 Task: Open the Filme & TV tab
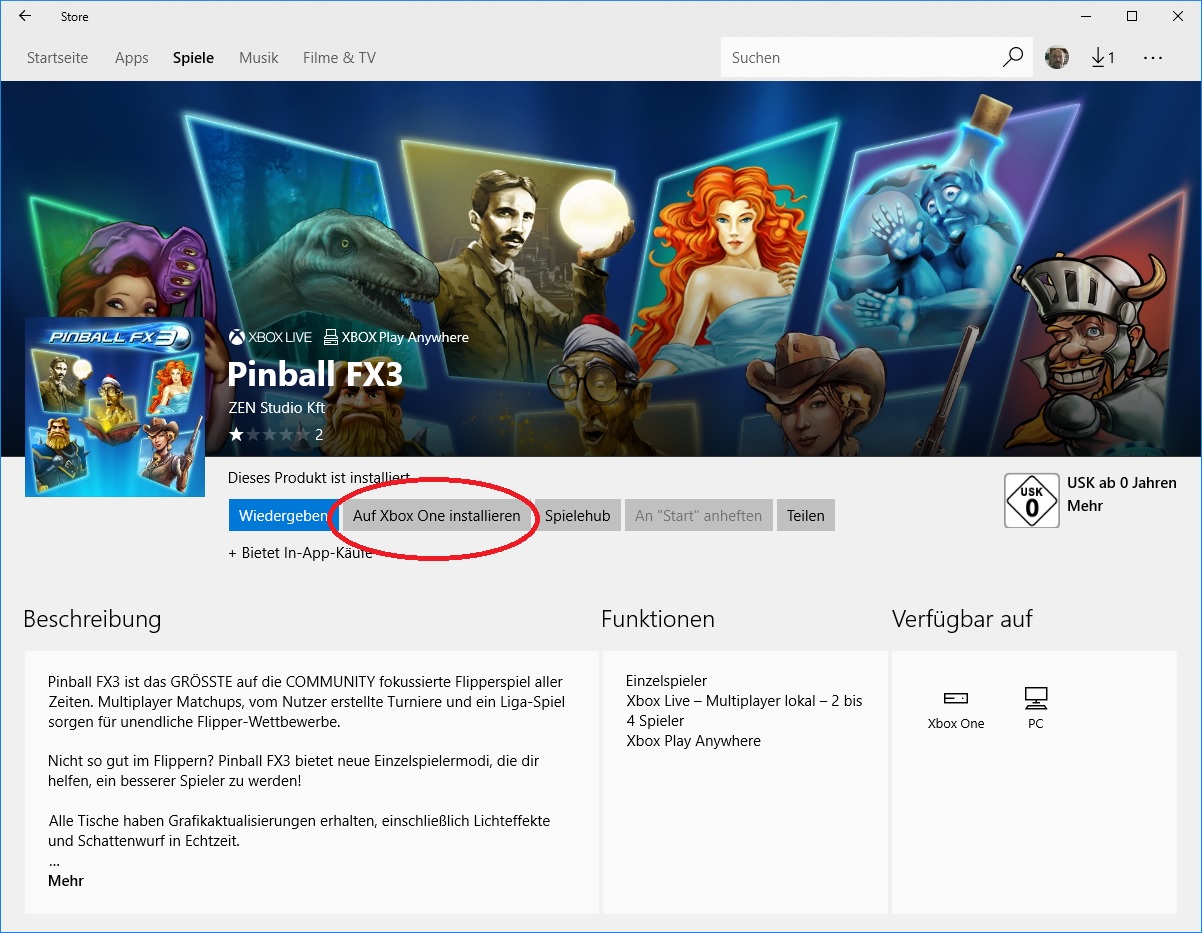click(339, 58)
